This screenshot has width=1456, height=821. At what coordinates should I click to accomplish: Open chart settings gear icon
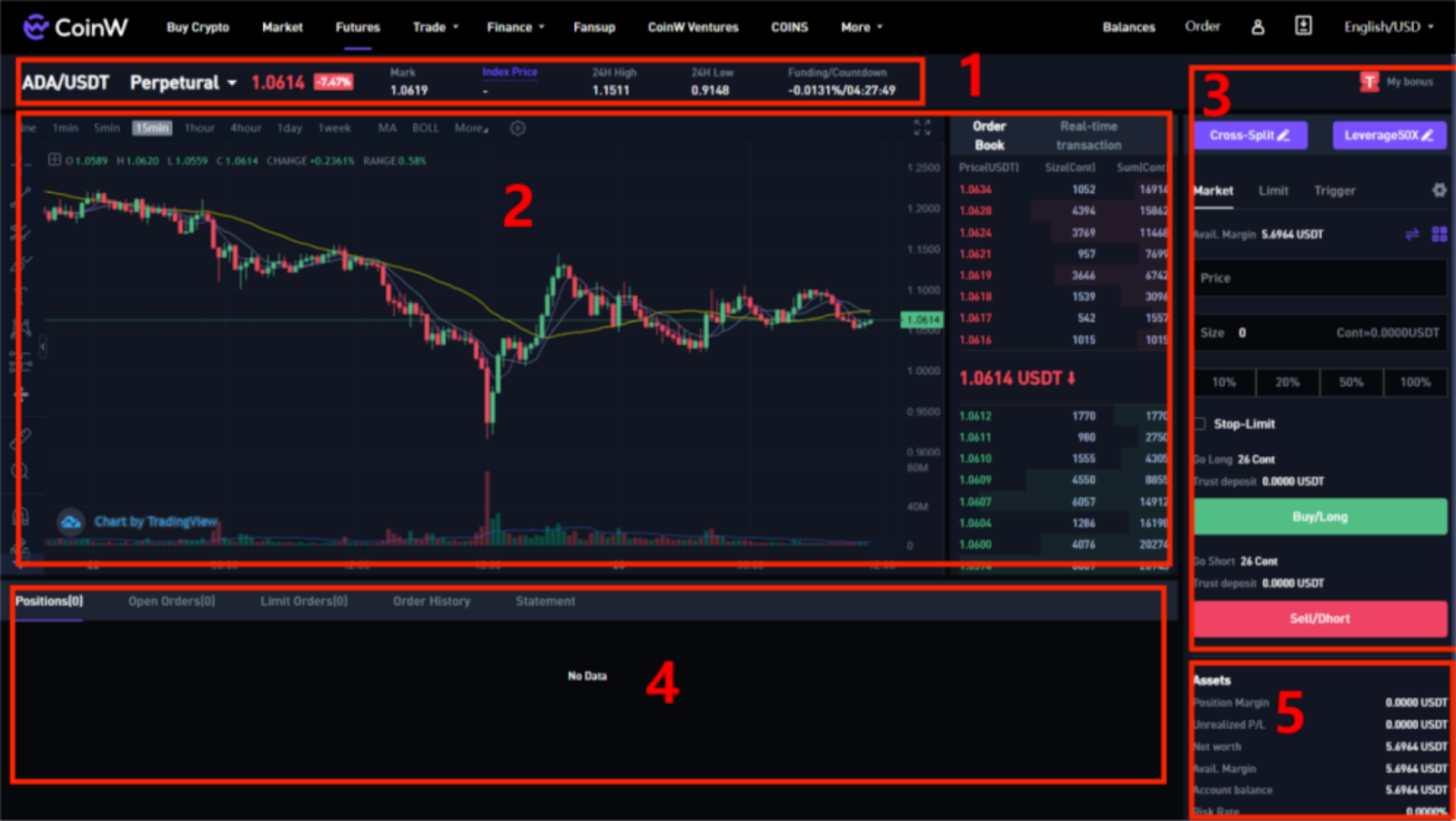(518, 128)
